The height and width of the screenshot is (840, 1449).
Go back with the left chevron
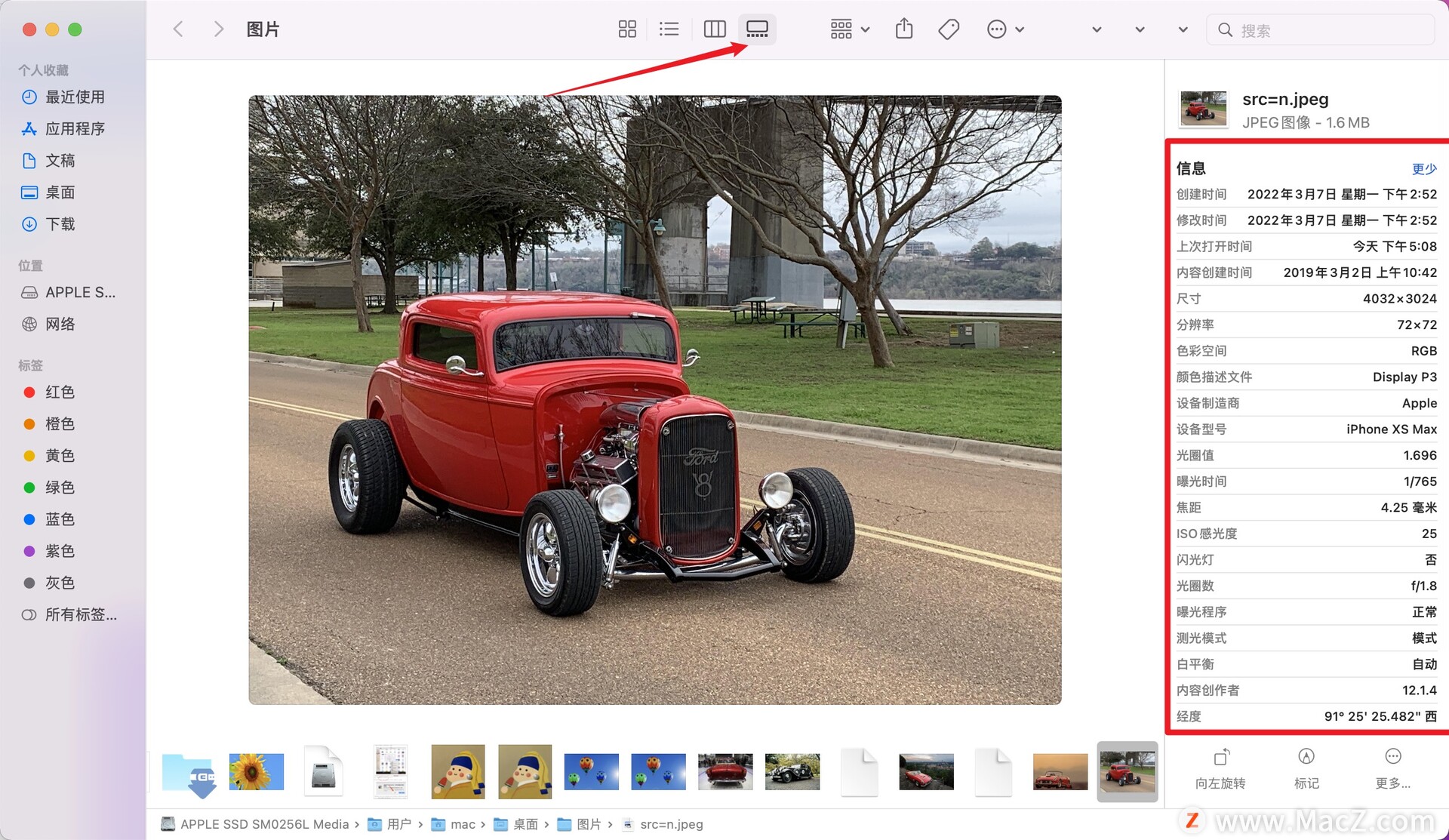[178, 29]
